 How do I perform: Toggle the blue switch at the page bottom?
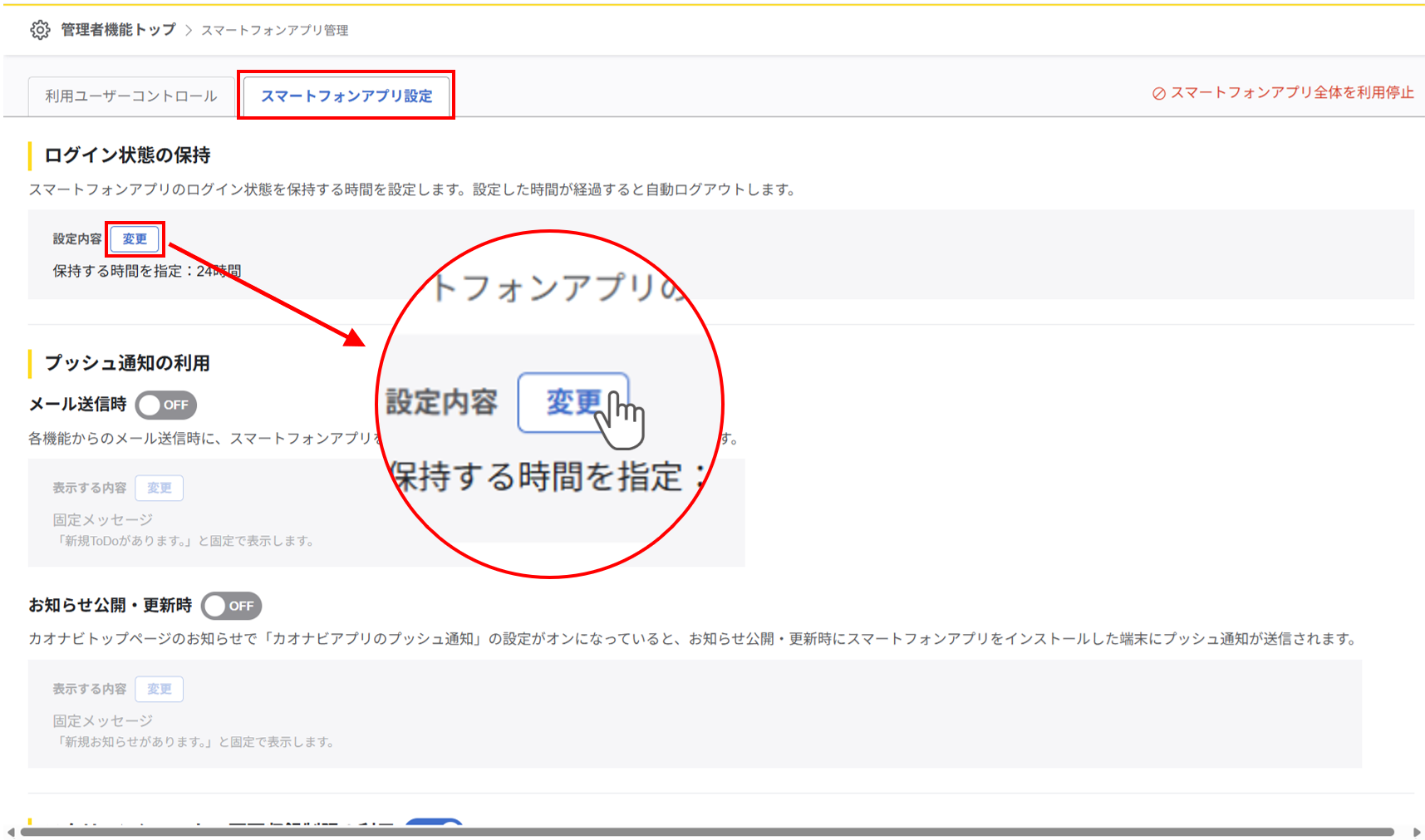point(434,823)
